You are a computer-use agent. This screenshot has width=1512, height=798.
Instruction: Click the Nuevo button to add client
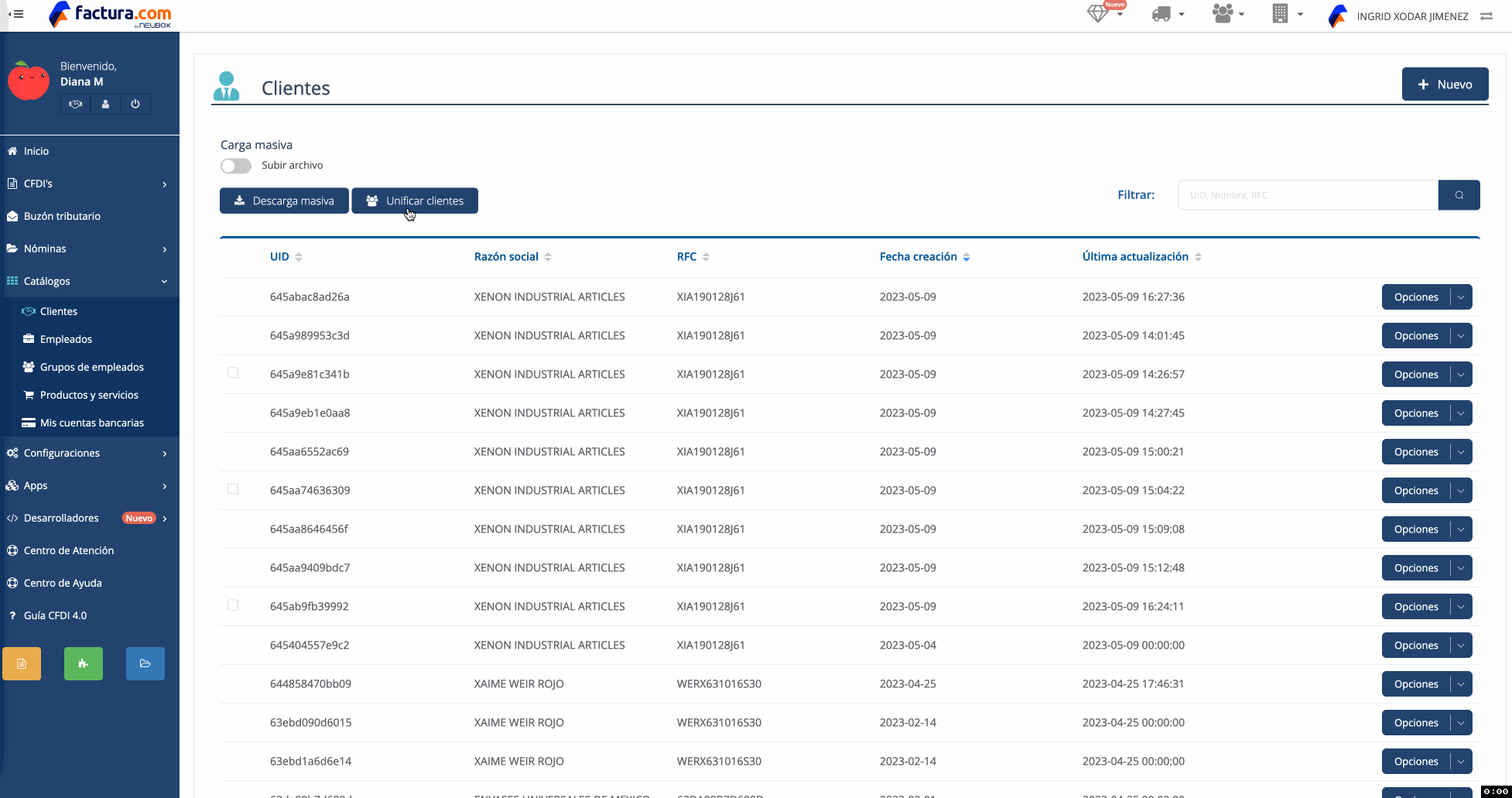pyautogui.click(x=1445, y=84)
